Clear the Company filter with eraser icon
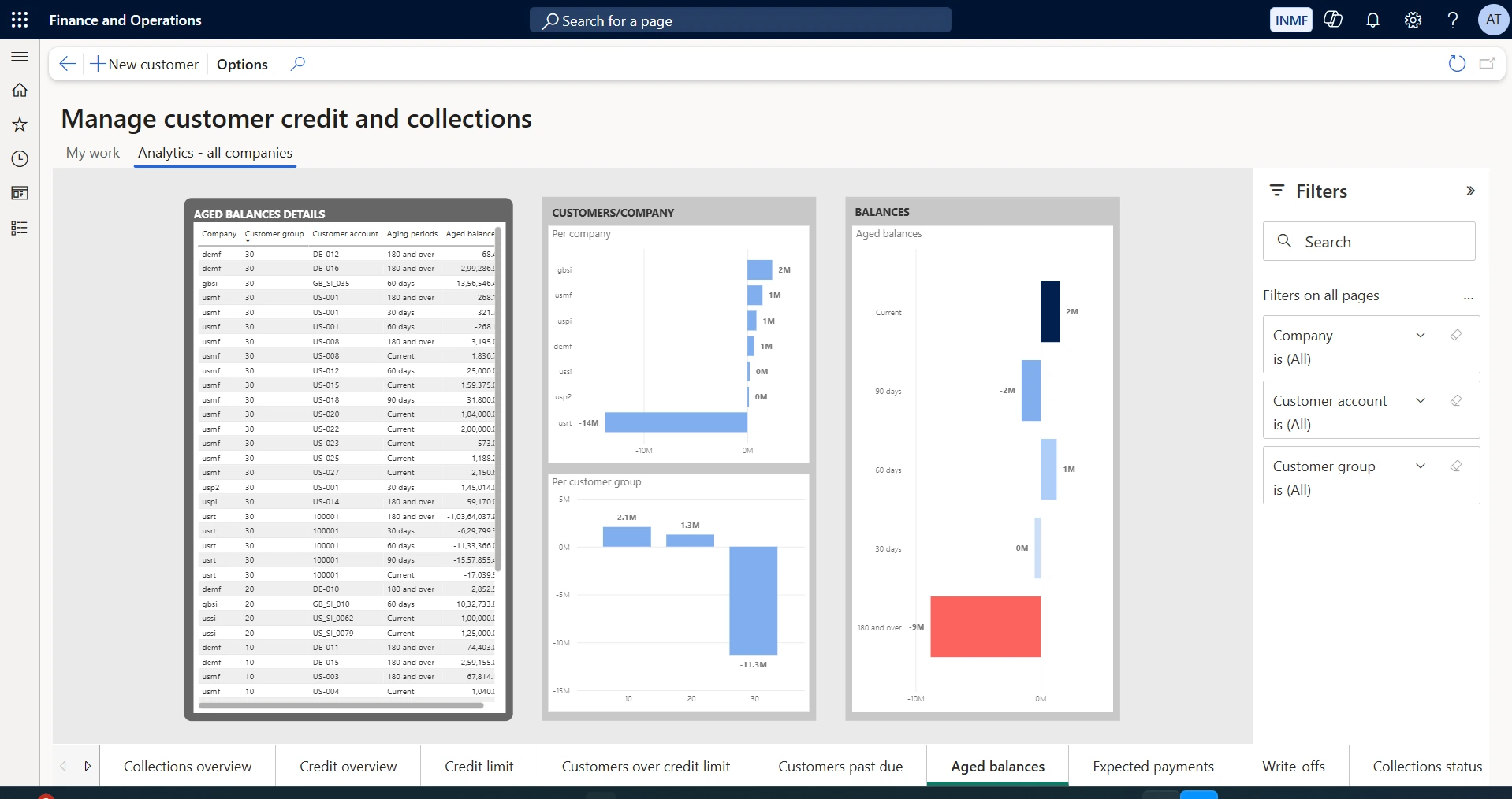This screenshot has height=799, width=1512. click(x=1456, y=335)
